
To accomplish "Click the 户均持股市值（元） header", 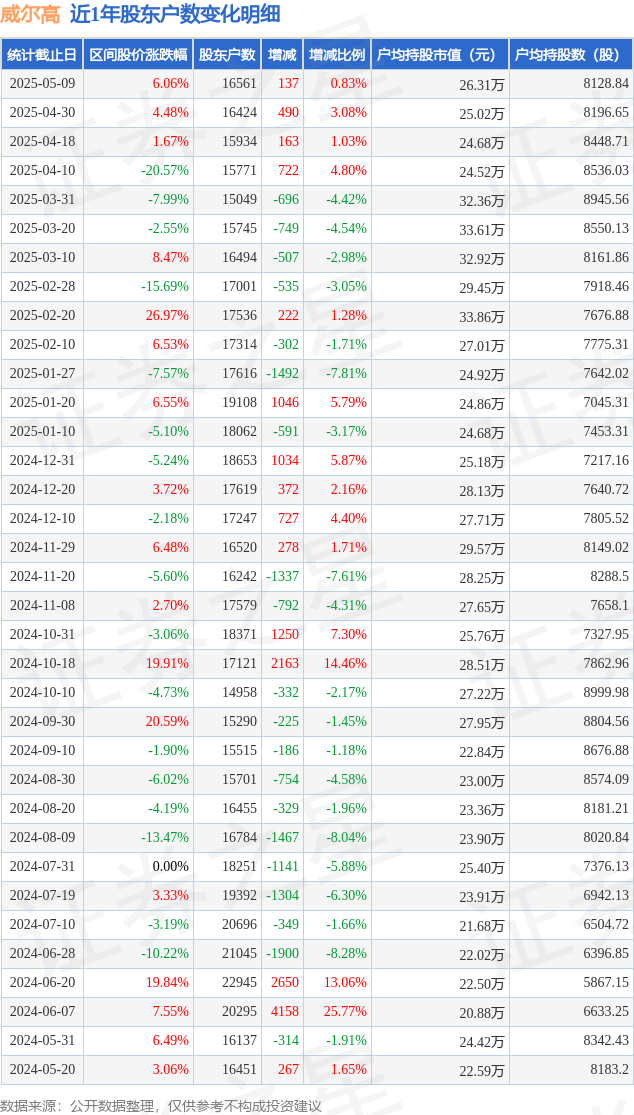I will click(x=439, y=54).
